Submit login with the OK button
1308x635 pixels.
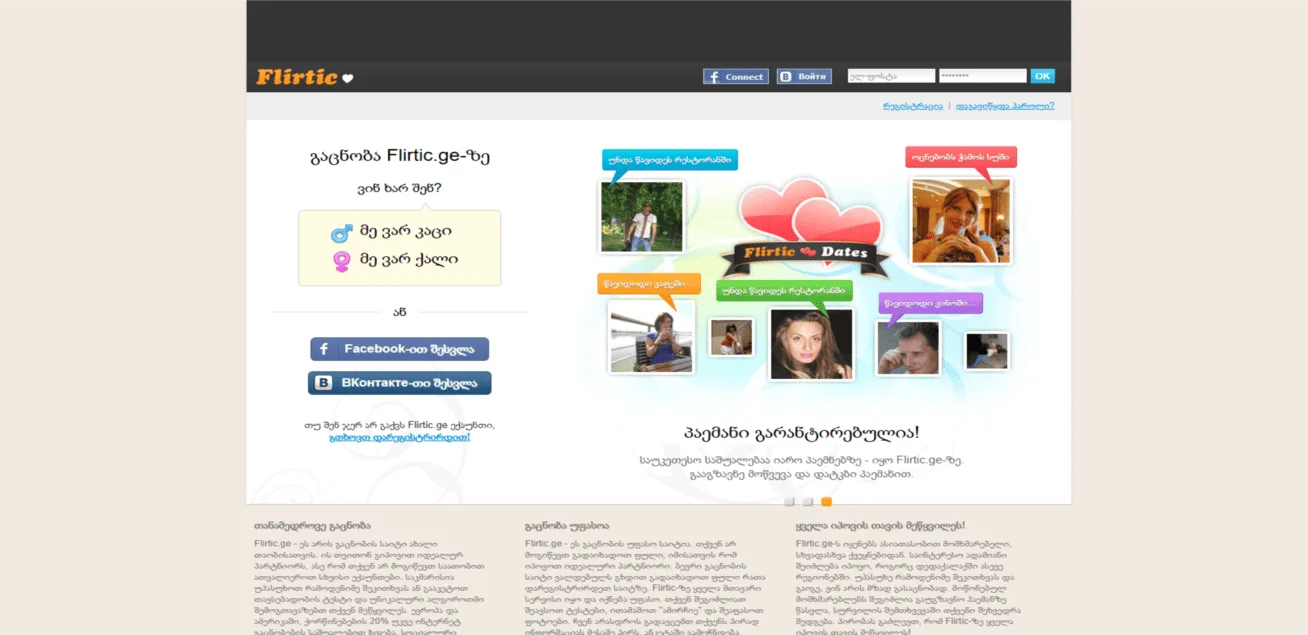click(1042, 76)
